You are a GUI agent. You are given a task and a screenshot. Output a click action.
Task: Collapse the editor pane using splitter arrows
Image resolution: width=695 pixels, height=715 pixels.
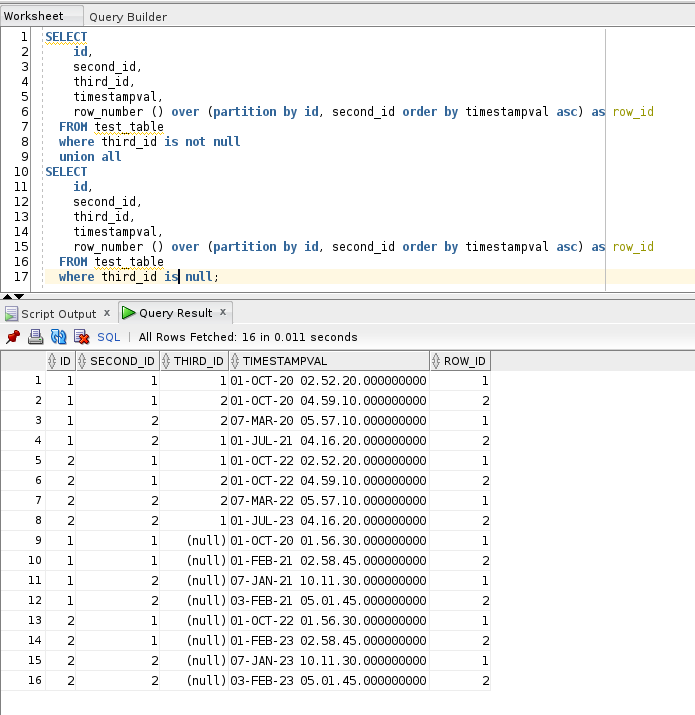coord(7,296)
